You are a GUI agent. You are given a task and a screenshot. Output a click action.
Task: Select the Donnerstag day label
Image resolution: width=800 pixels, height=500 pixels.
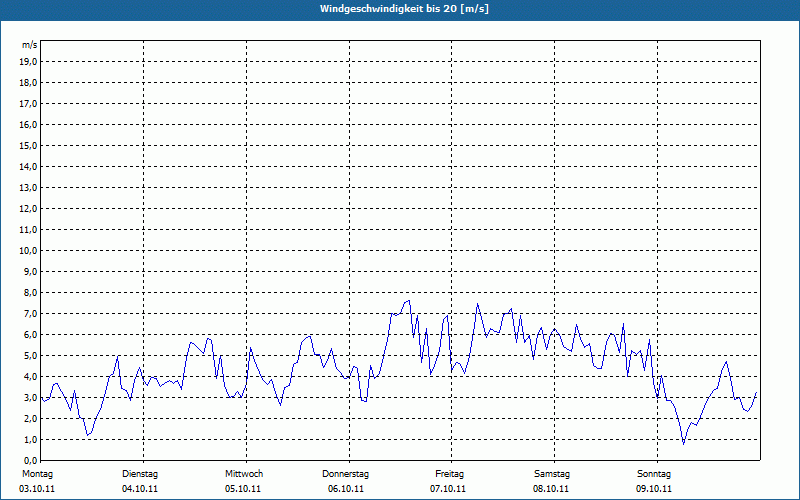[x=345, y=474]
